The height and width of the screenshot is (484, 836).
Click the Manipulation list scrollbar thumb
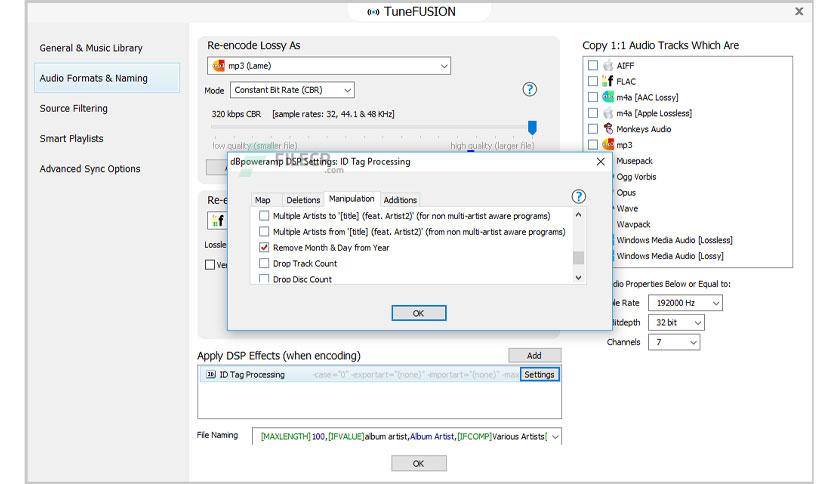pos(578,257)
